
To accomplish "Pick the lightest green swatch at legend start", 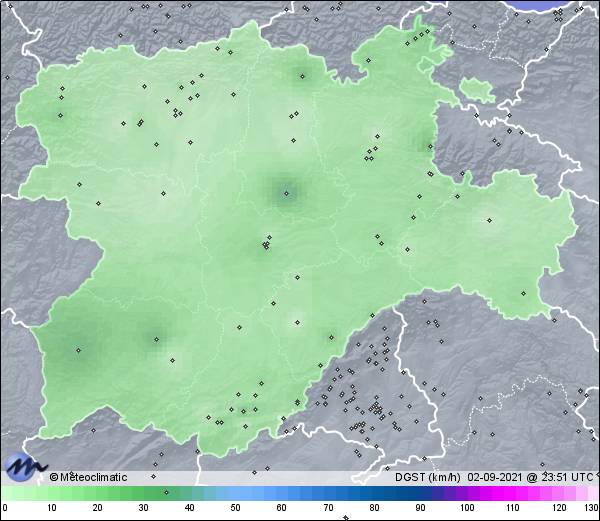I will [6, 493].
